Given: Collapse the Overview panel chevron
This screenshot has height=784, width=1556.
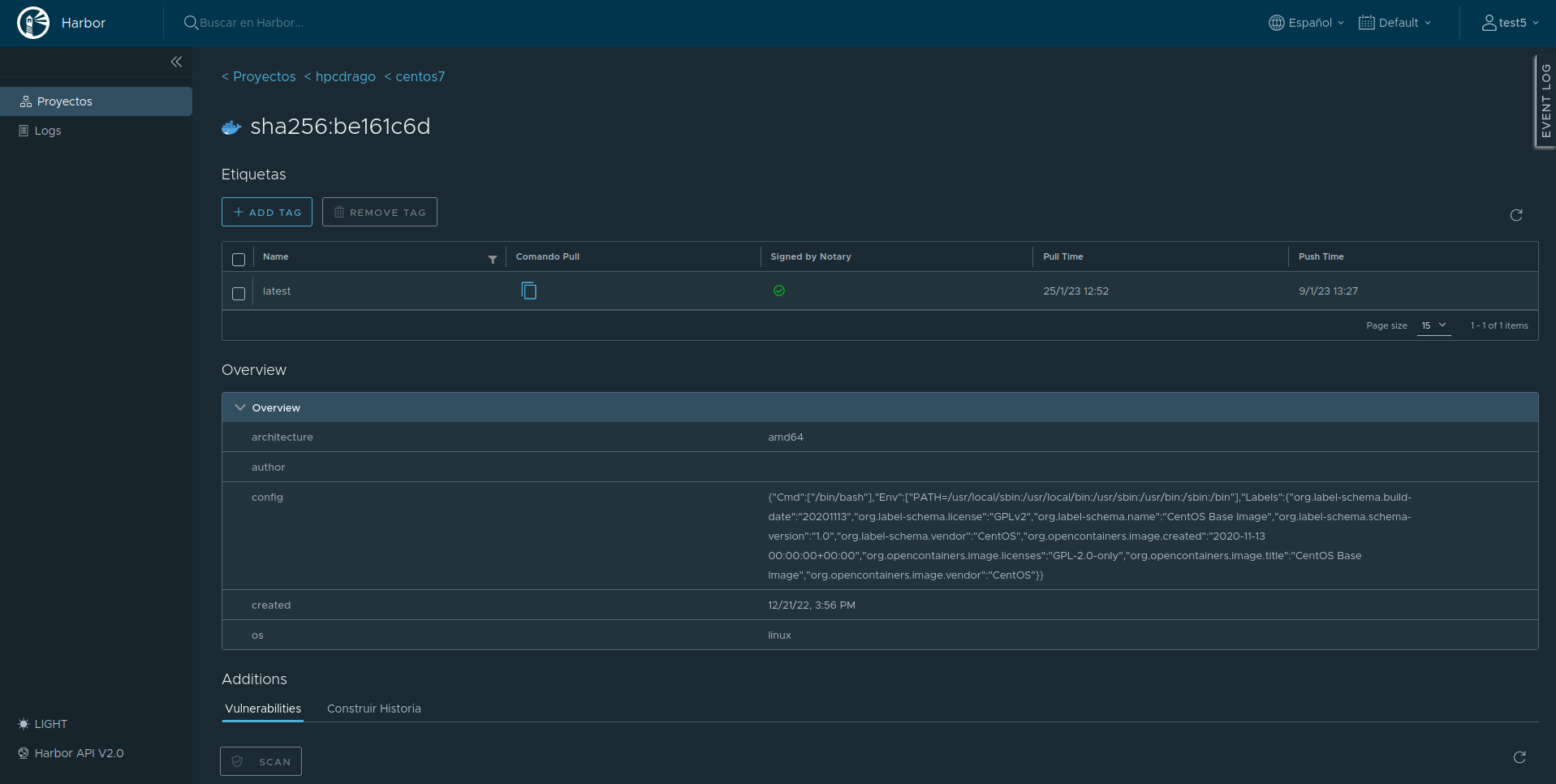Looking at the screenshot, I should click(x=240, y=407).
